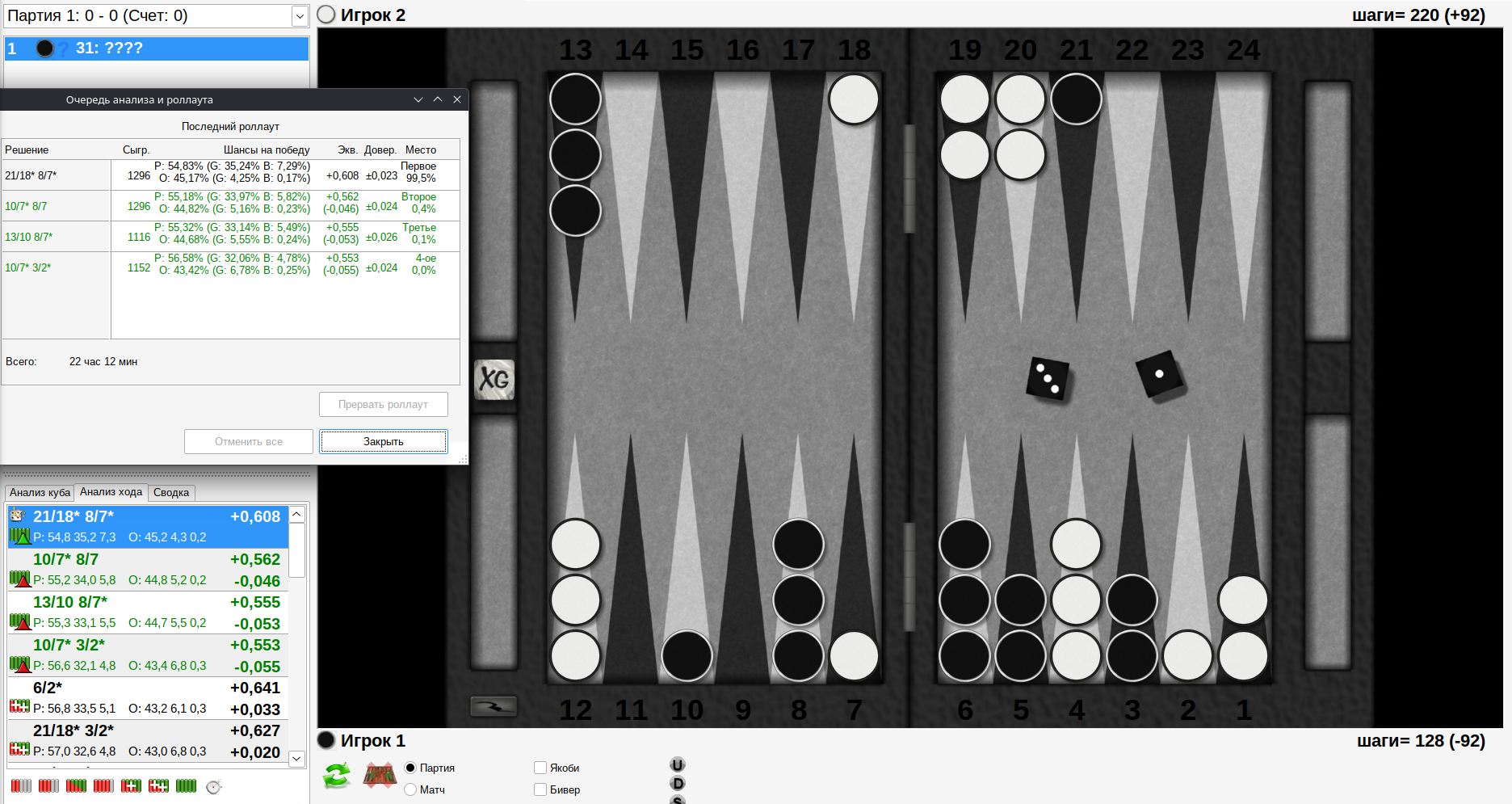
Task: Click the up arrow of the move analysis scrollbar
Action: click(x=297, y=514)
